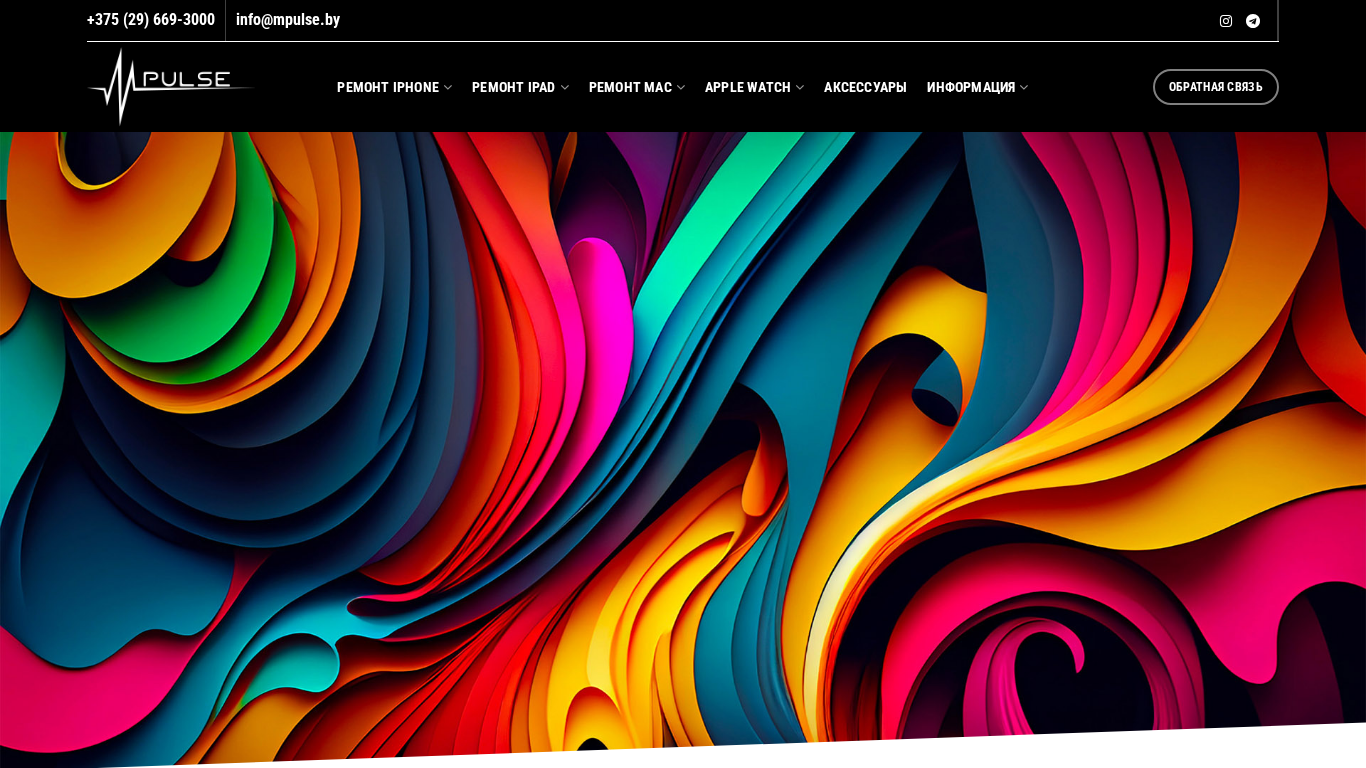
Task: Click the MPulse logo
Action: tap(171, 87)
